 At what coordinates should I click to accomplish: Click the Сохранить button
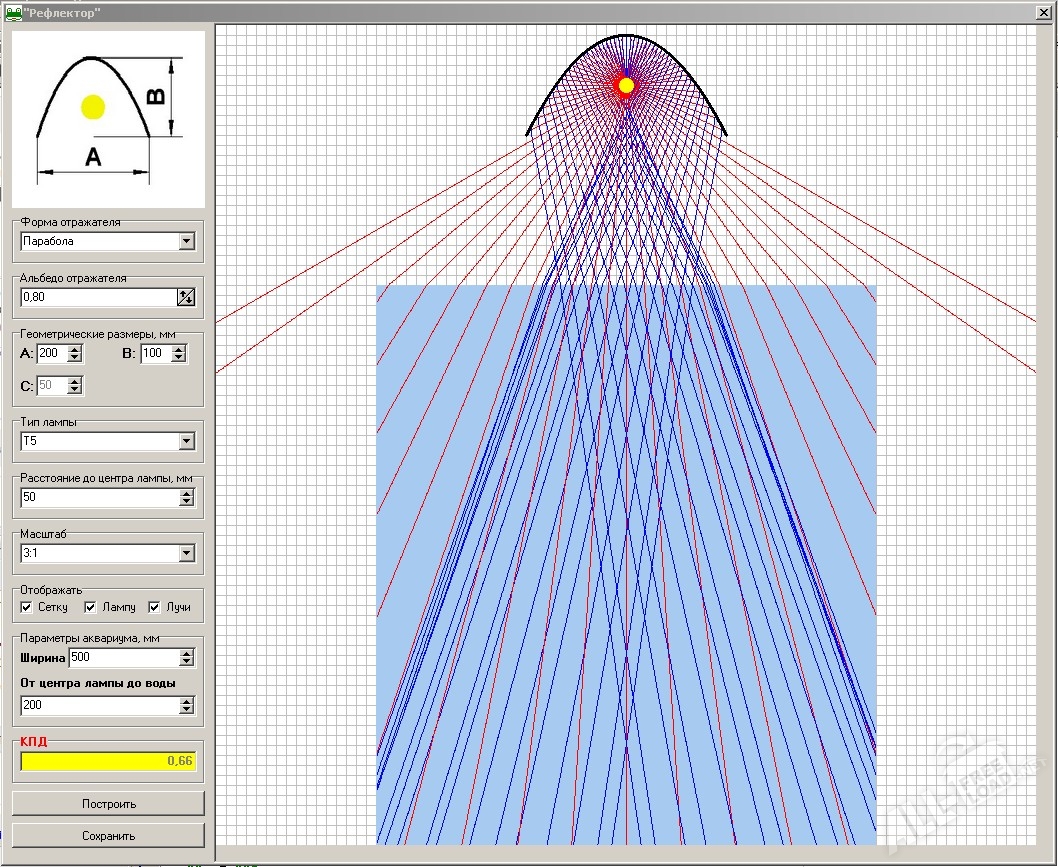pos(108,835)
